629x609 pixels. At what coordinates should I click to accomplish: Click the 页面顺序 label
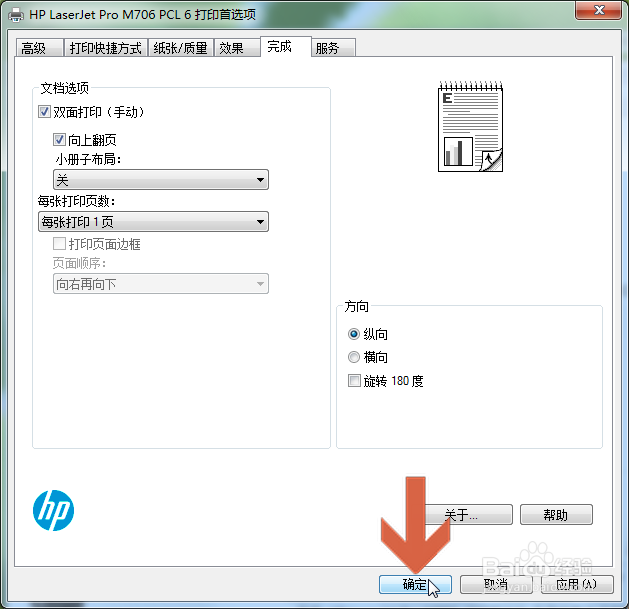pyautogui.click(x=79, y=263)
